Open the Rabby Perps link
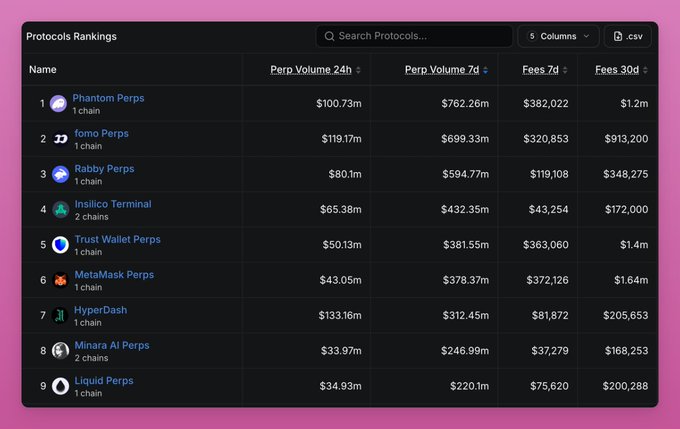680x429 pixels. coord(105,169)
